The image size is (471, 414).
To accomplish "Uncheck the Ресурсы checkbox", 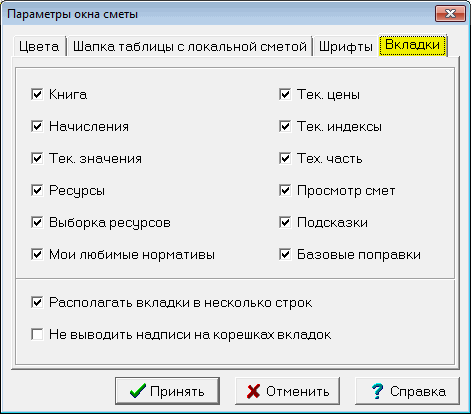I will pyautogui.click(x=37, y=190).
